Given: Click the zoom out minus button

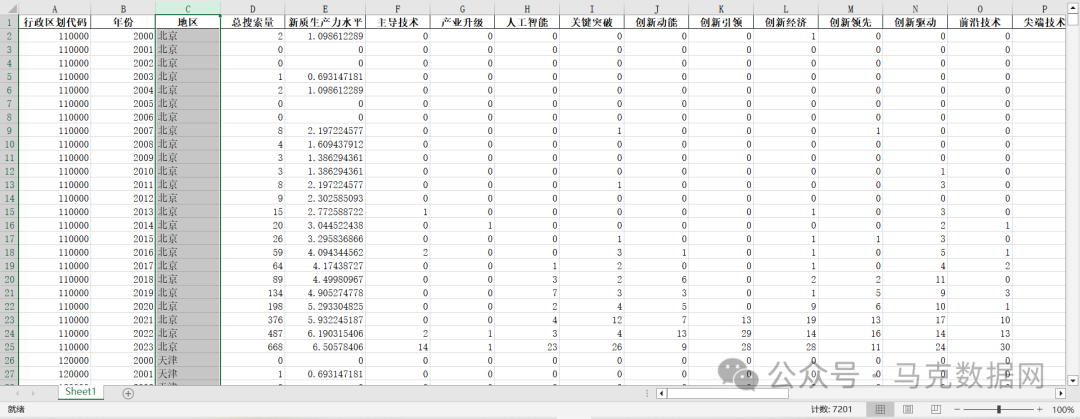Looking at the screenshot, I should tap(957, 409).
